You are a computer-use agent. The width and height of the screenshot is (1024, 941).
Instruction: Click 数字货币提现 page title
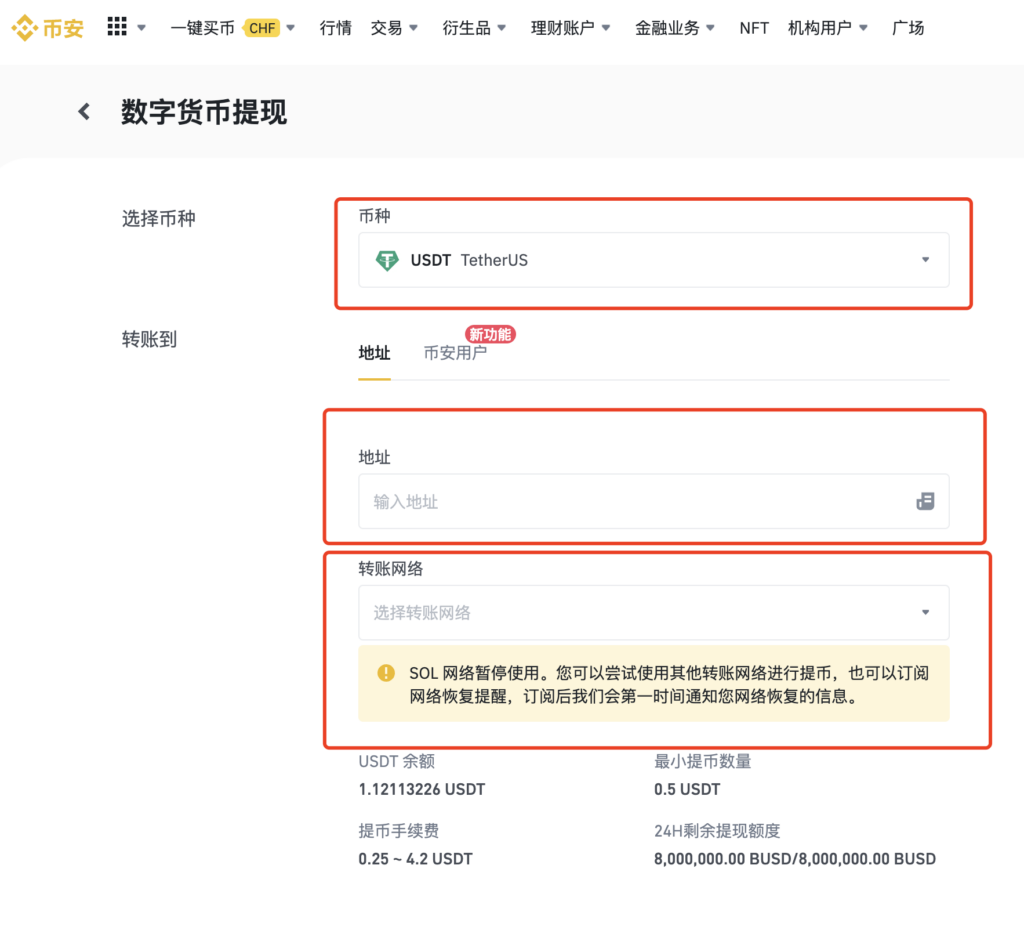204,112
